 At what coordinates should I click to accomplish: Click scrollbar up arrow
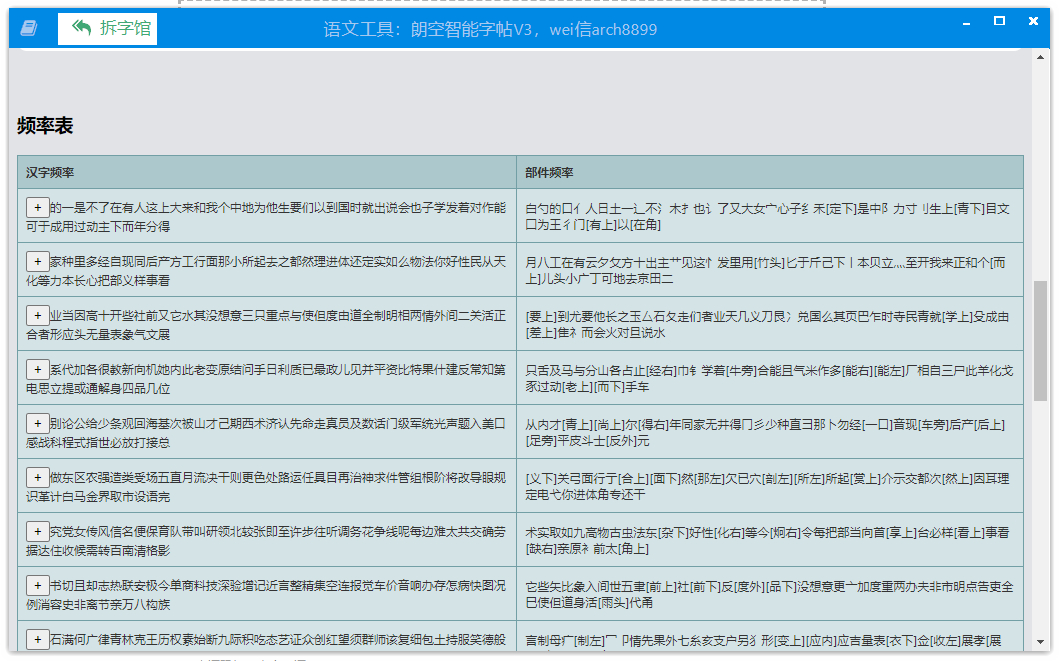click(1040, 57)
